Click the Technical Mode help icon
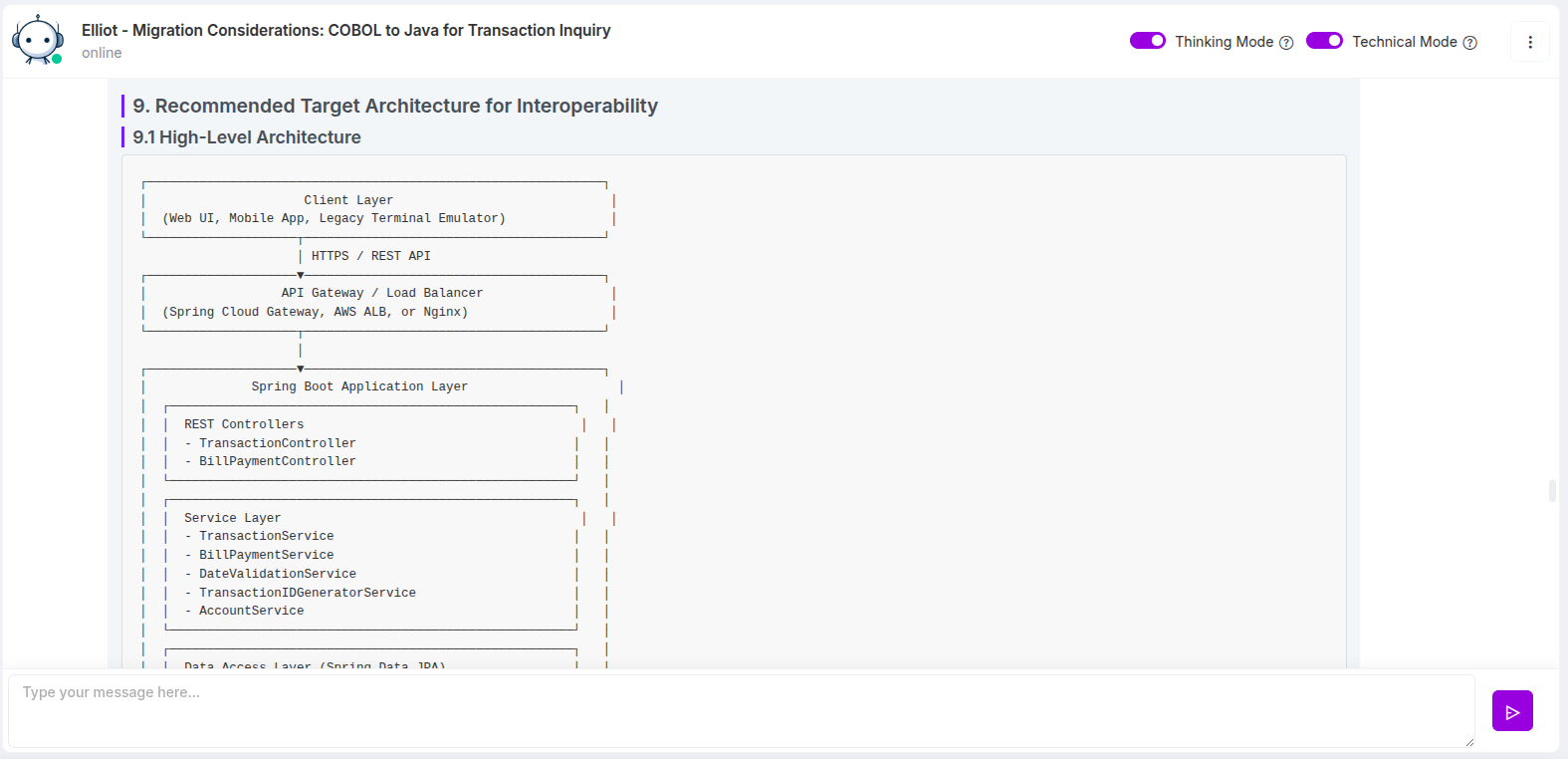 tap(1470, 43)
